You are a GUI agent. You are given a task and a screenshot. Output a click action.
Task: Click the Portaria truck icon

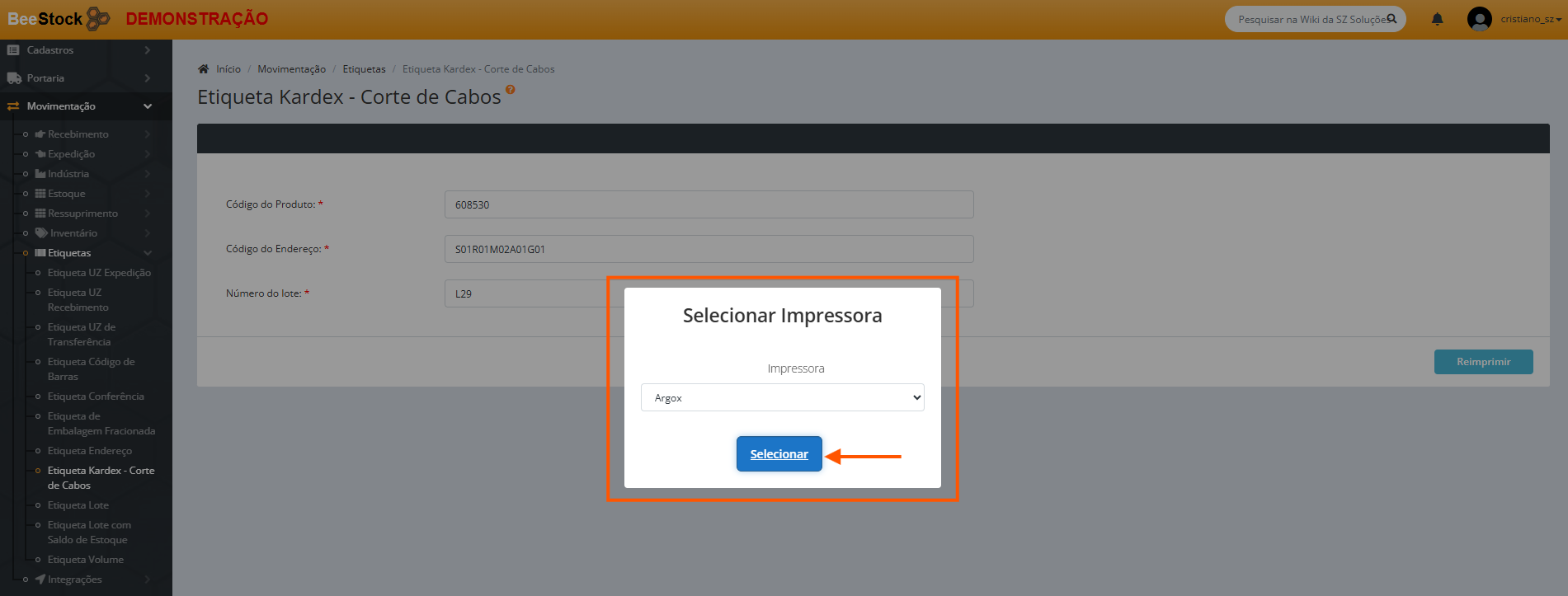14,78
